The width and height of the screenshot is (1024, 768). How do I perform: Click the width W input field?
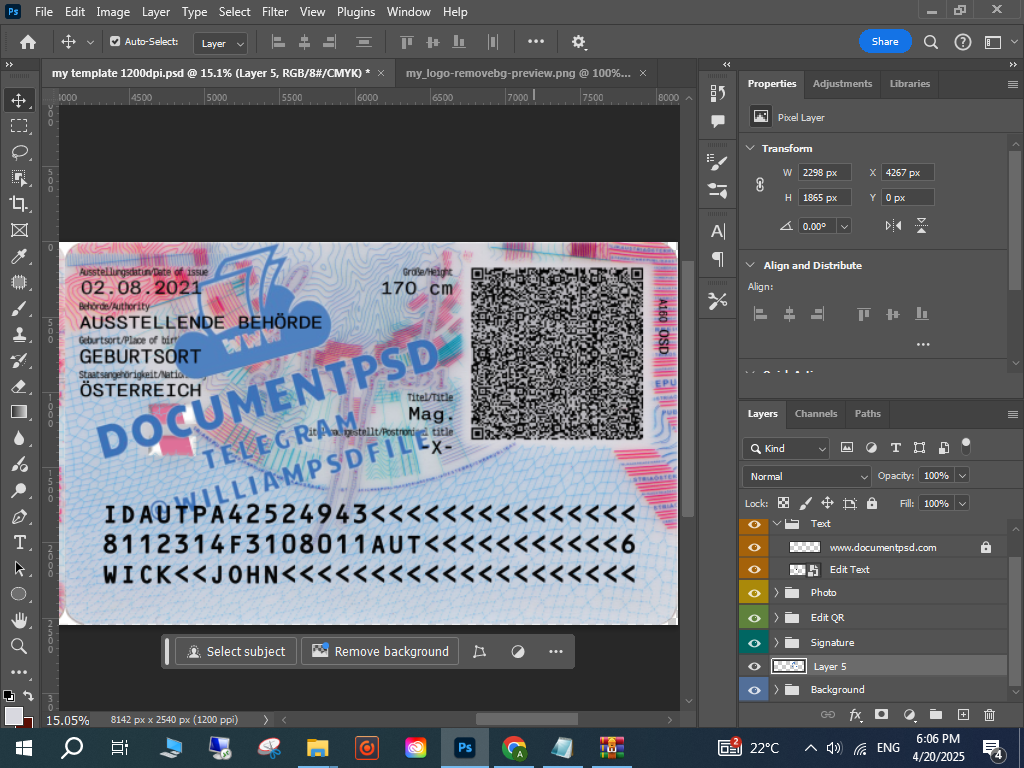point(824,172)
